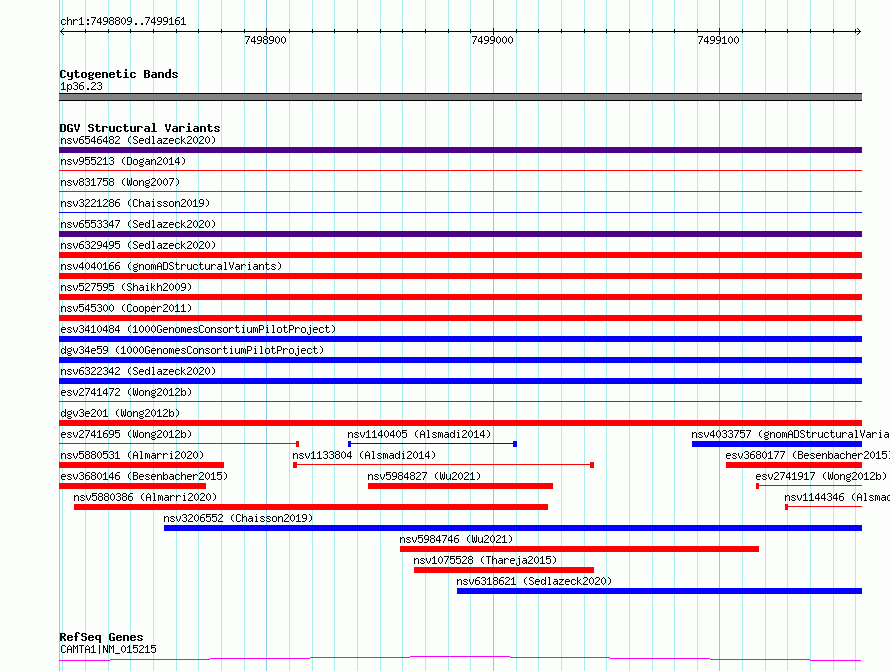Click the nsv3221286 (Chaisson2019) label
Image resolution: width=890 pixels, height=671 pixels.
click(x=135, y=203)
